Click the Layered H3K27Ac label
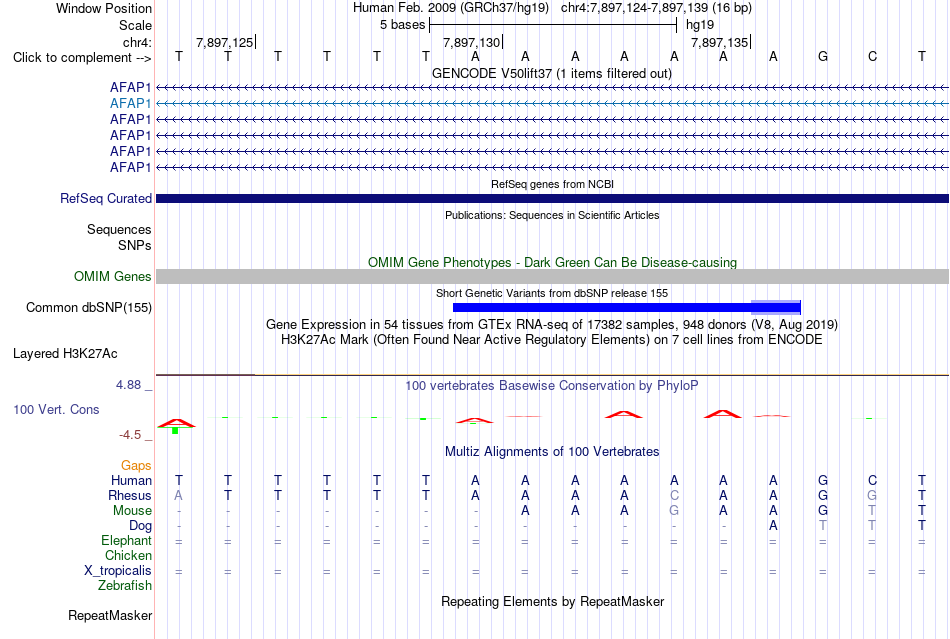This screenshot has height=639, width=950. (x=65, y=354)
